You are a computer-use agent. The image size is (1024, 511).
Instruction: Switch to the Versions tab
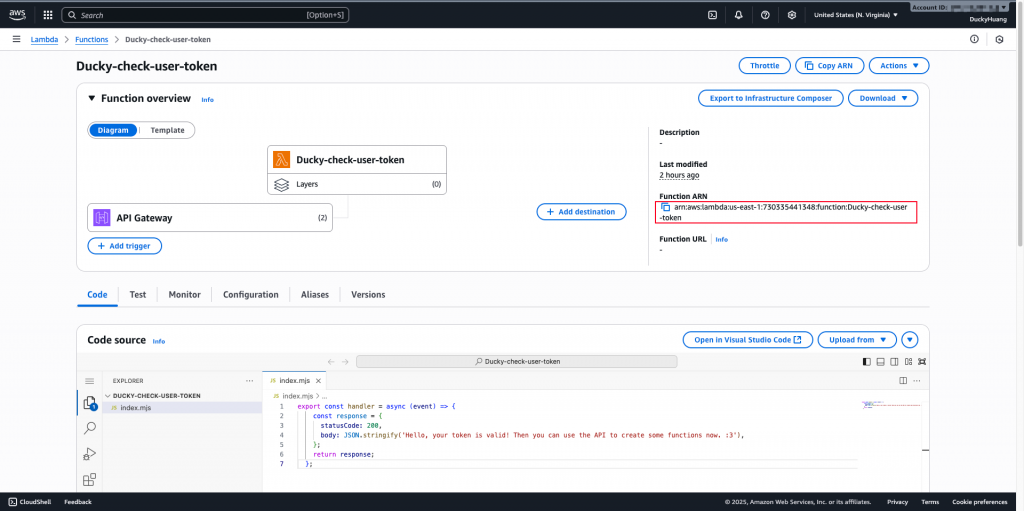click(x=368, y=295)
